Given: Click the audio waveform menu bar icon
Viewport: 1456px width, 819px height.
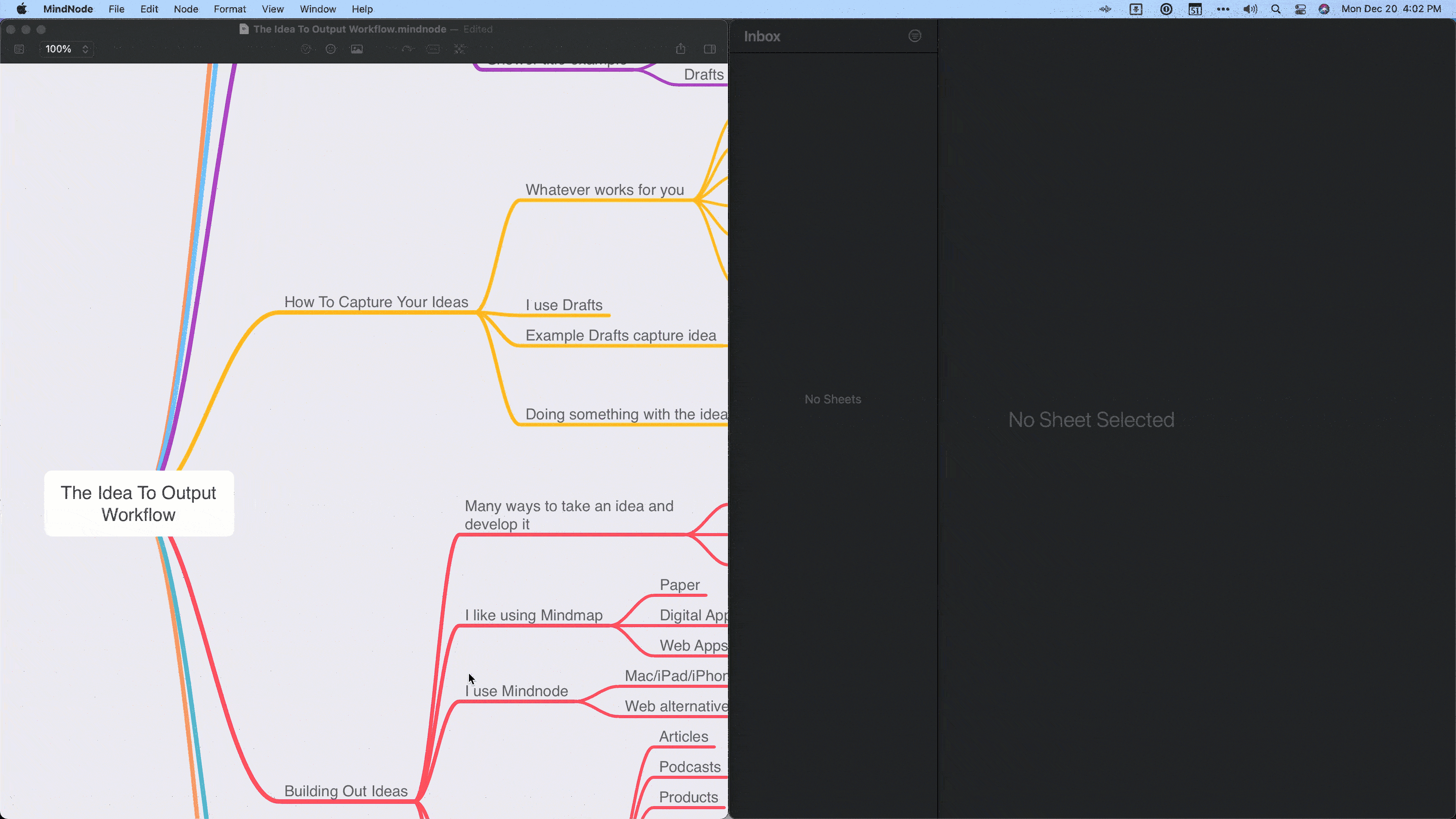Looking at the screenshot, I should 1106,9.
